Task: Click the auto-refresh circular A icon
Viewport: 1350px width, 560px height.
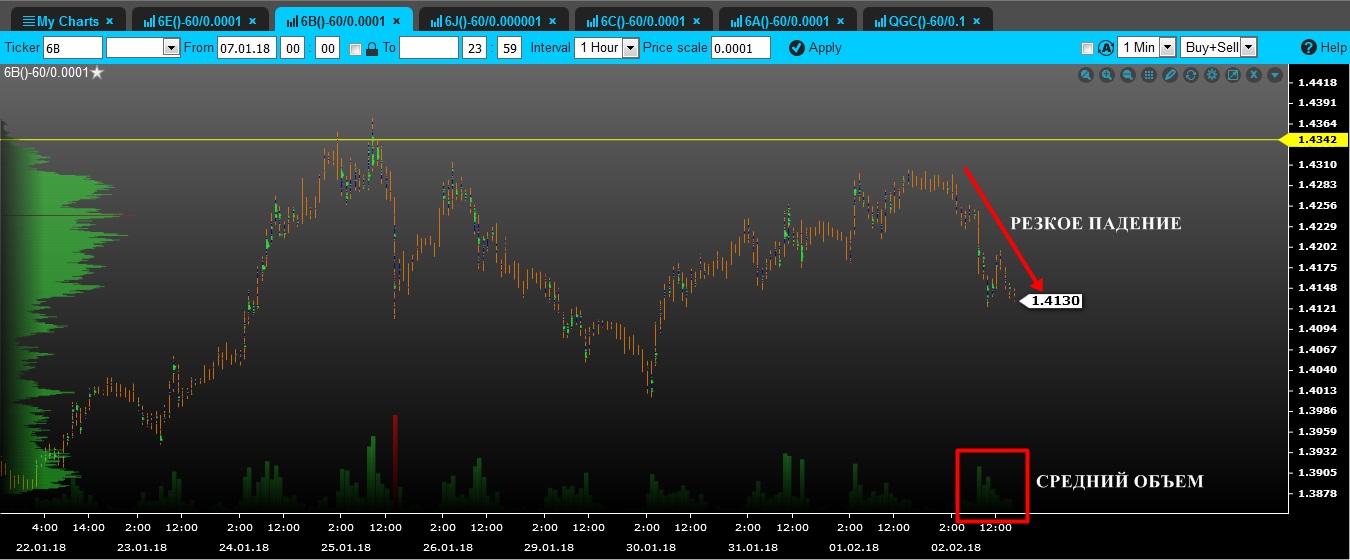Action: 1106,47
